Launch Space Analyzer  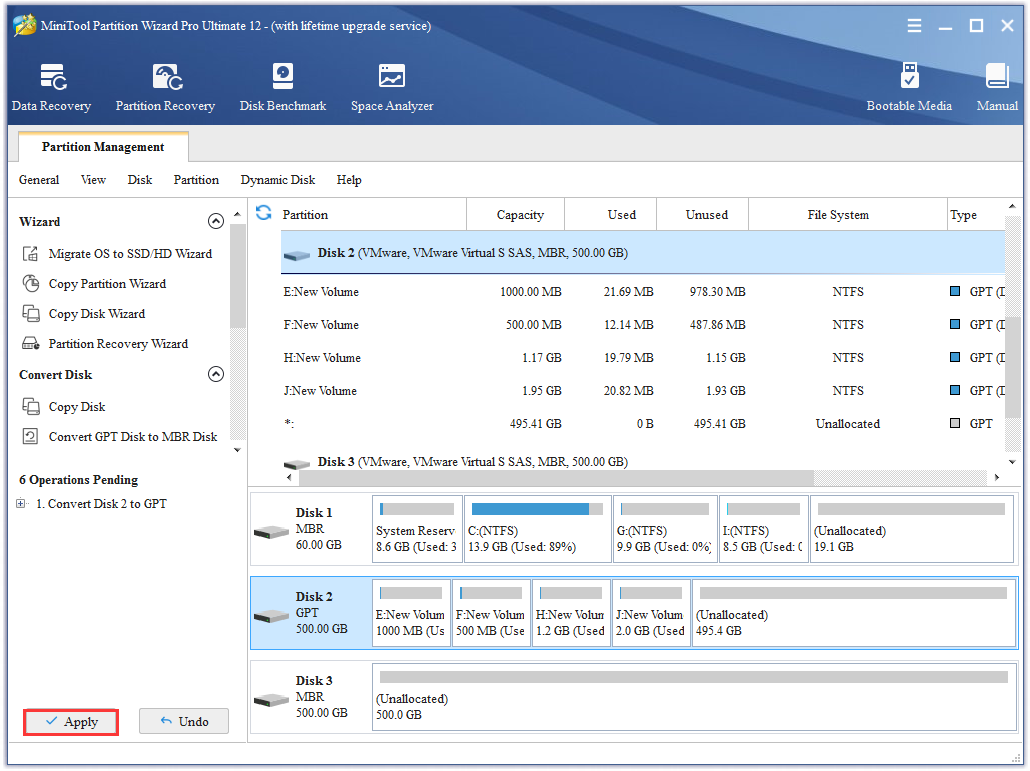pos(392,87)
